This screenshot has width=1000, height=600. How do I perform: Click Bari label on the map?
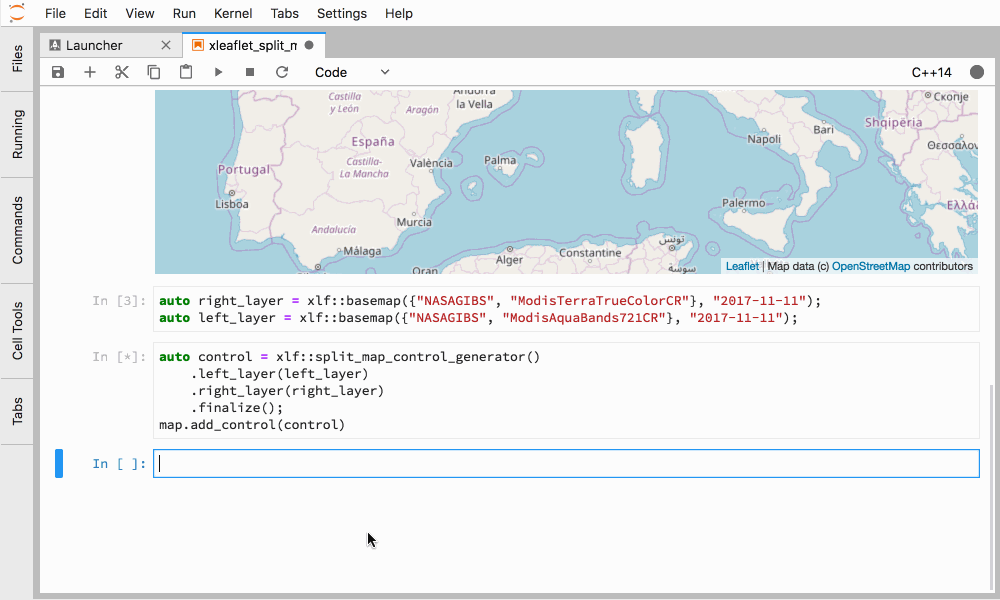click(823, 129)
